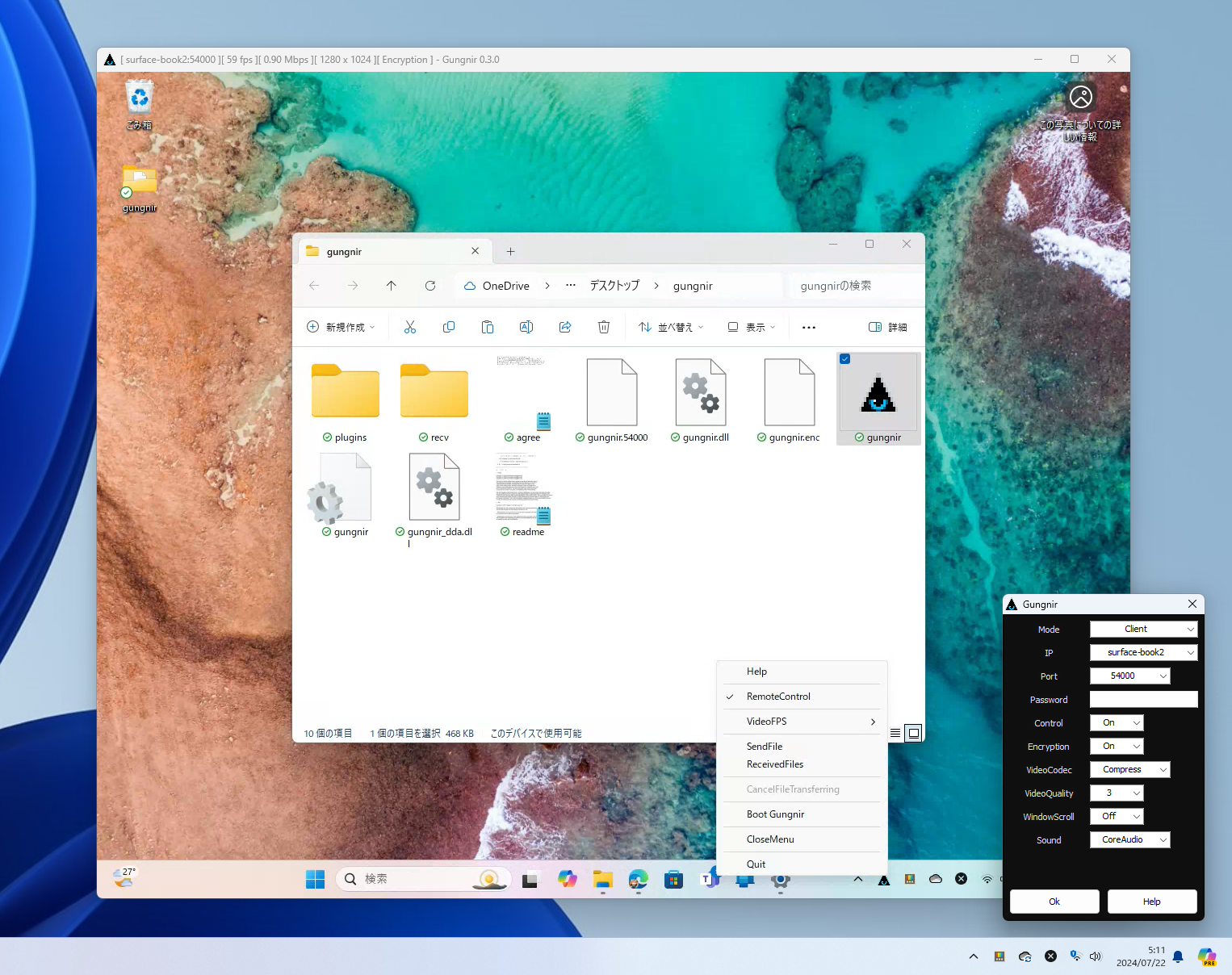Click the Paste icon in Explorer toolbar
Viewport: 1232px width, 975px height.
pyautogui.click(x=488, y=327)
